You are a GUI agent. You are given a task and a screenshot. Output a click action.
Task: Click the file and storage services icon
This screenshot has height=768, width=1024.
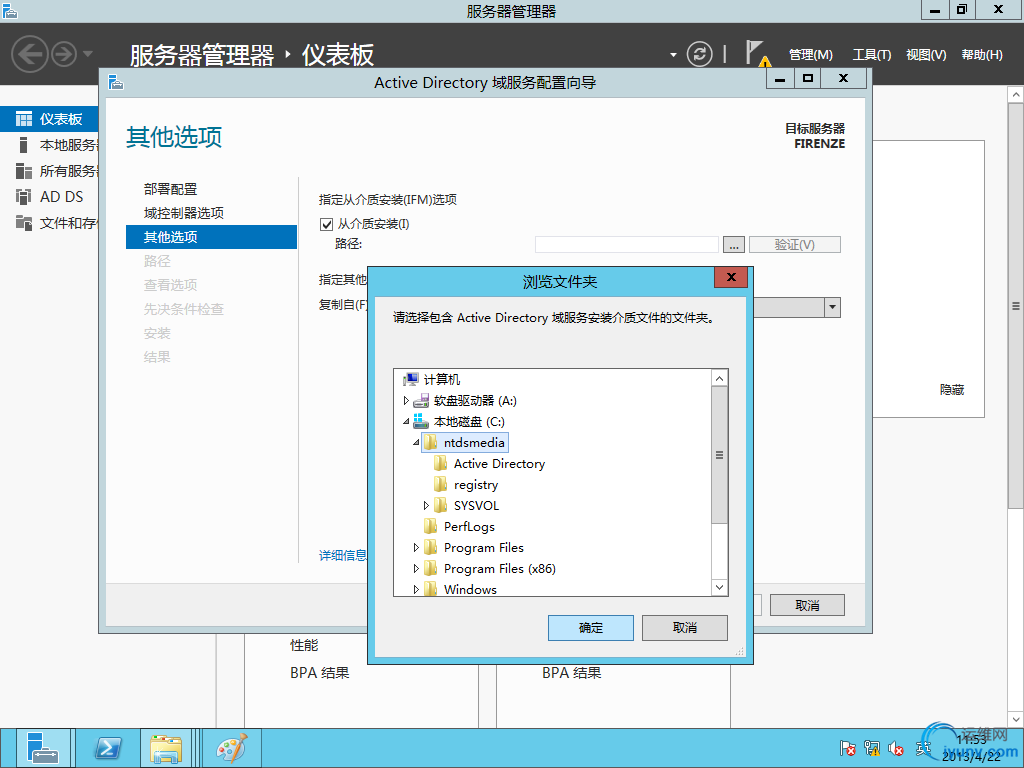[24, 223]
